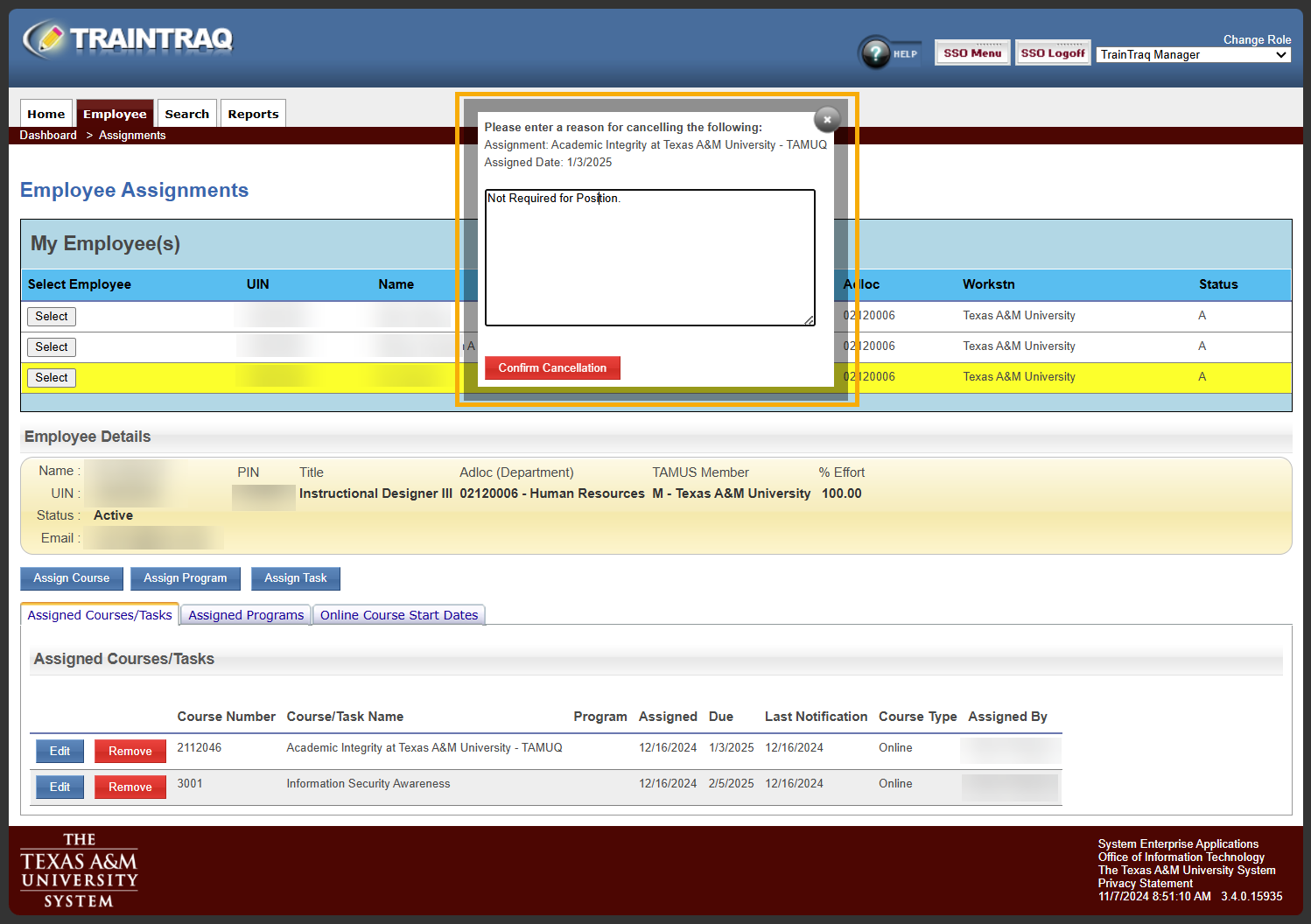Go to Home tab

click(46, 113)
